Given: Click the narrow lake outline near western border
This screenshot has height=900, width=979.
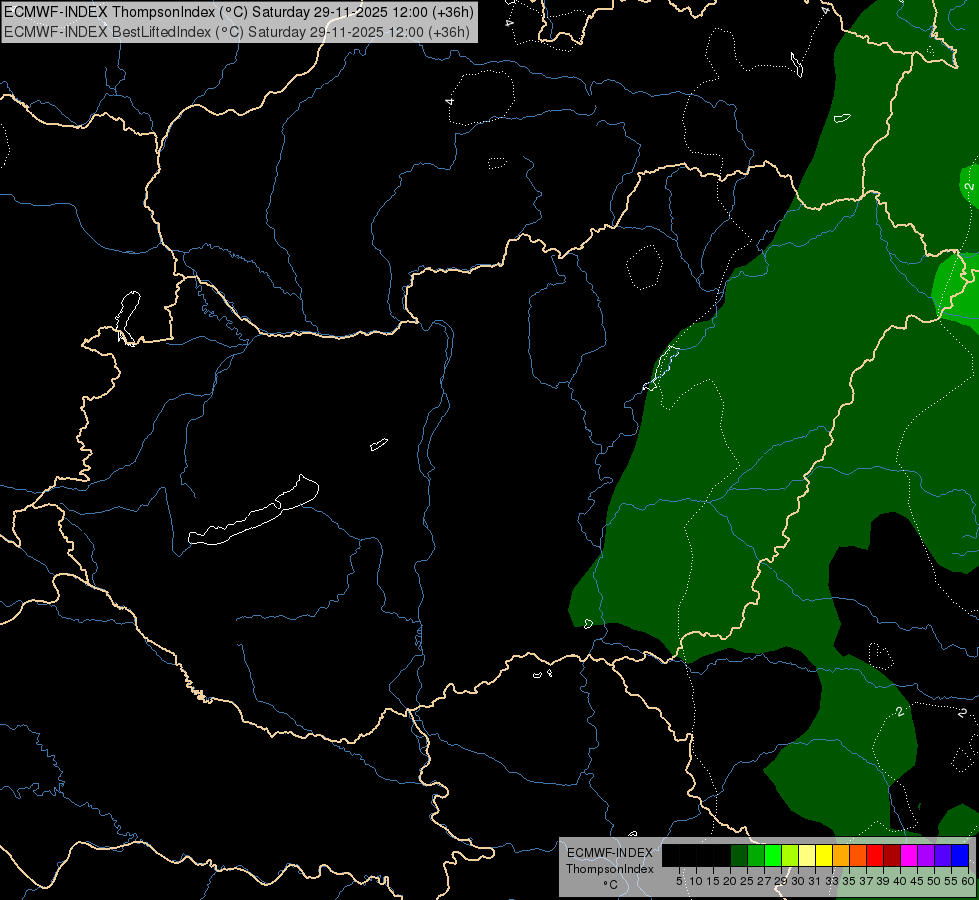Looking at the screenshot, I should [127, 317].
